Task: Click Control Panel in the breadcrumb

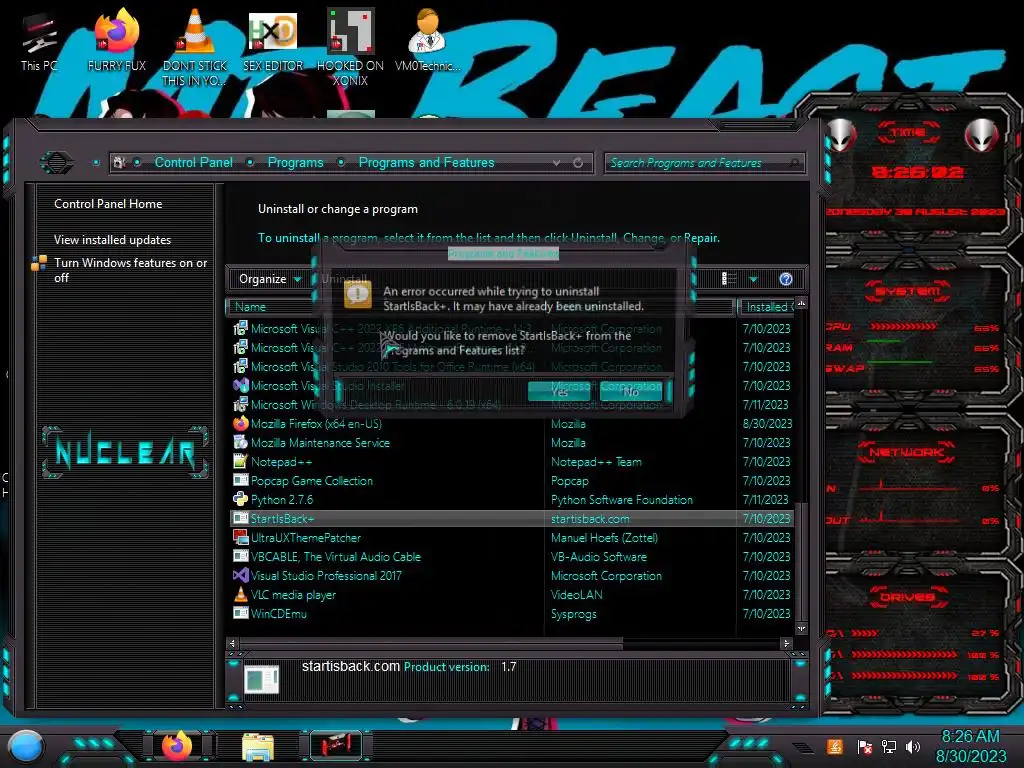Action: click(x=193, y=163)
